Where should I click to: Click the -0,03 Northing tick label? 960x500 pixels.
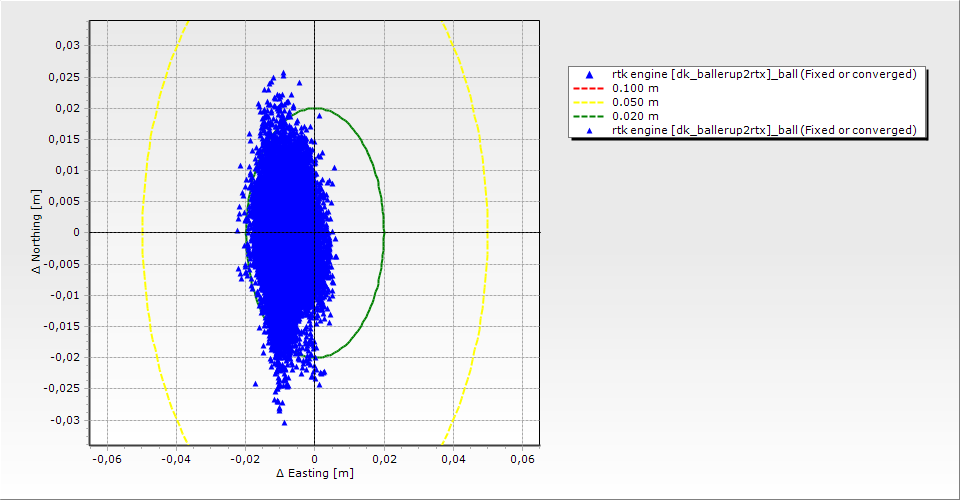pyautogui.click(x=65, y=420)
